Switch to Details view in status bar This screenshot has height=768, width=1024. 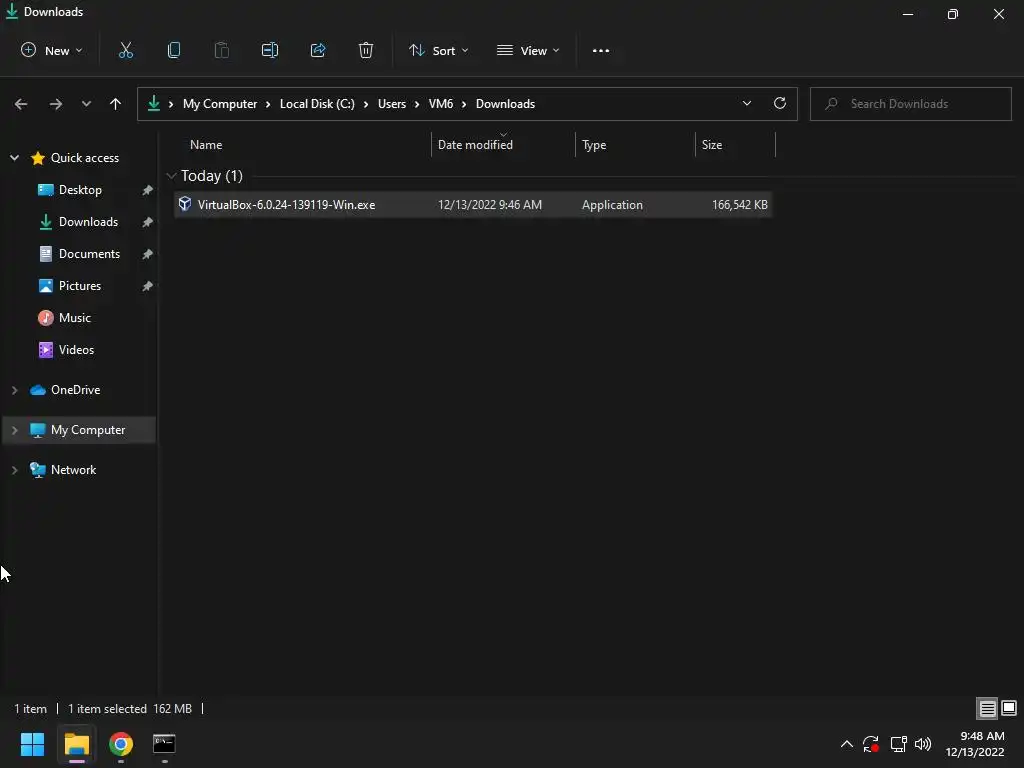coord(987,709)
